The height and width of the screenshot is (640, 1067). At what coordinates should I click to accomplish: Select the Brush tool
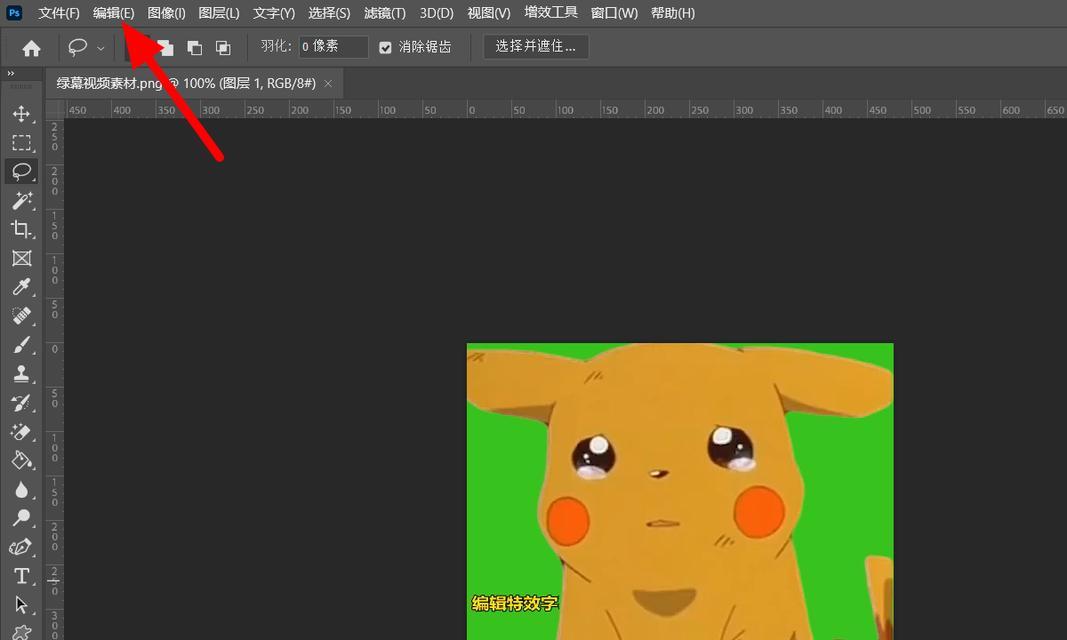pos(21,345)
